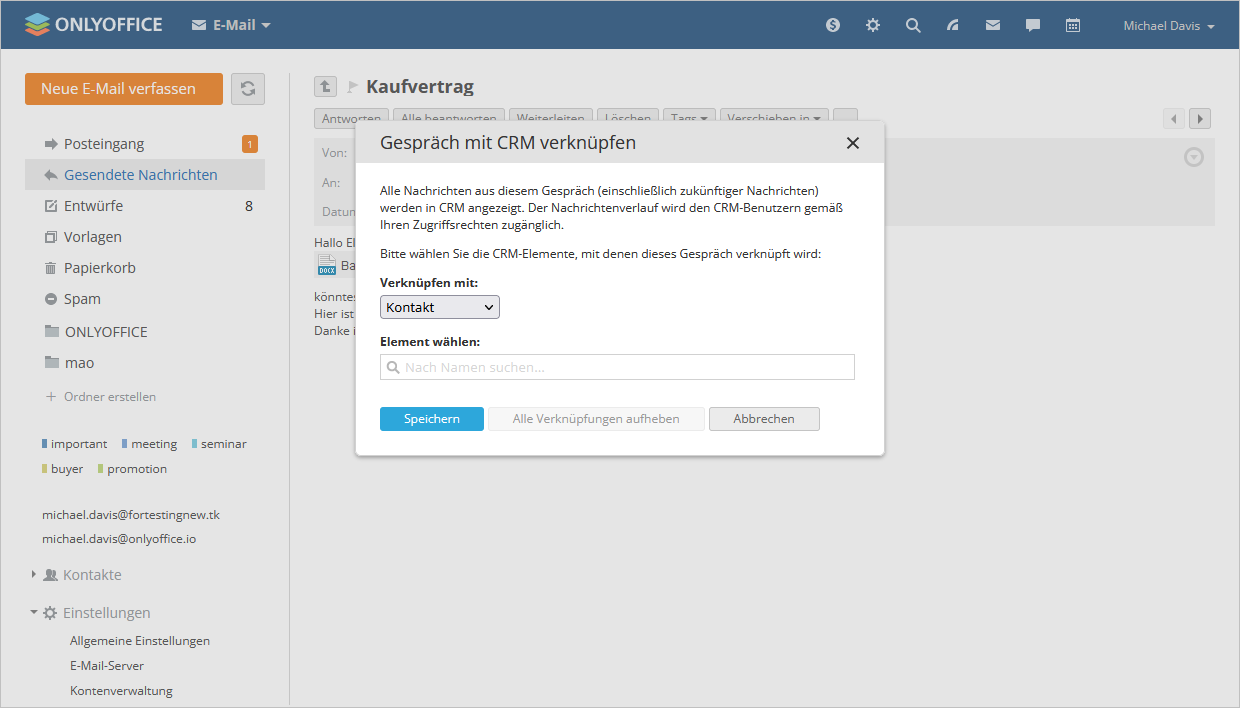Select Gesendete Nachrichten folder
The width and height of the screenshot is (1240, 708).
coord(145,174)
